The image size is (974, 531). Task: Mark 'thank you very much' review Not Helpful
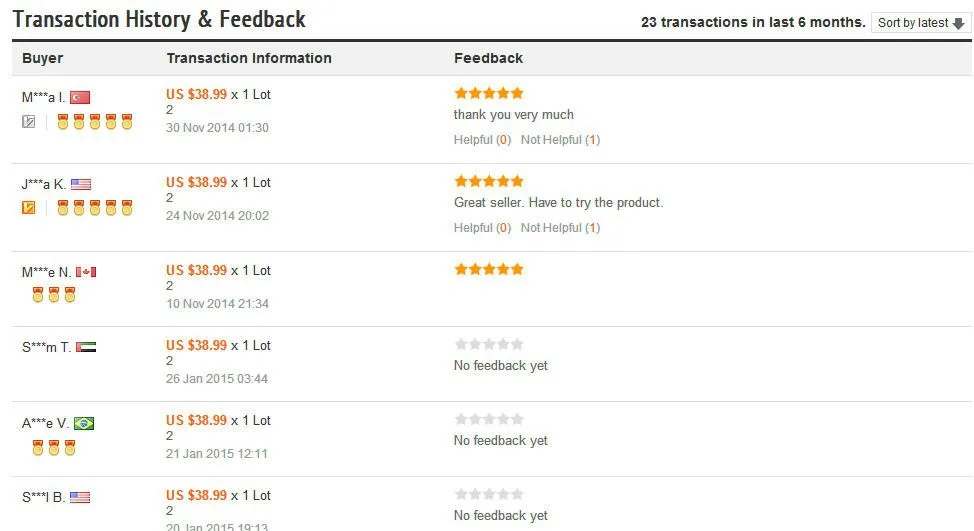pos(560,140)
